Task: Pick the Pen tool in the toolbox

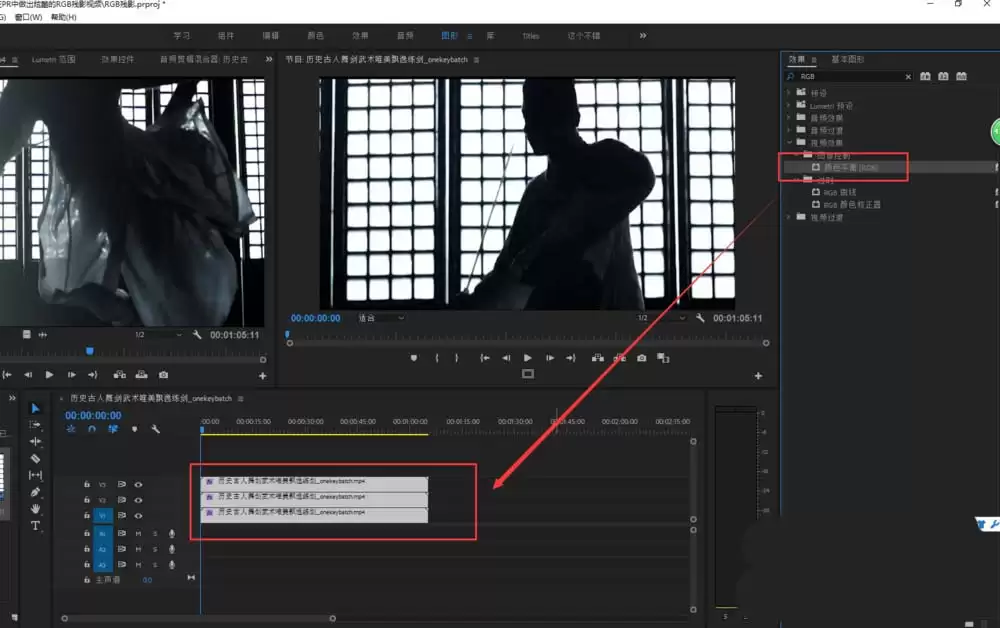Action: point(35,492)
